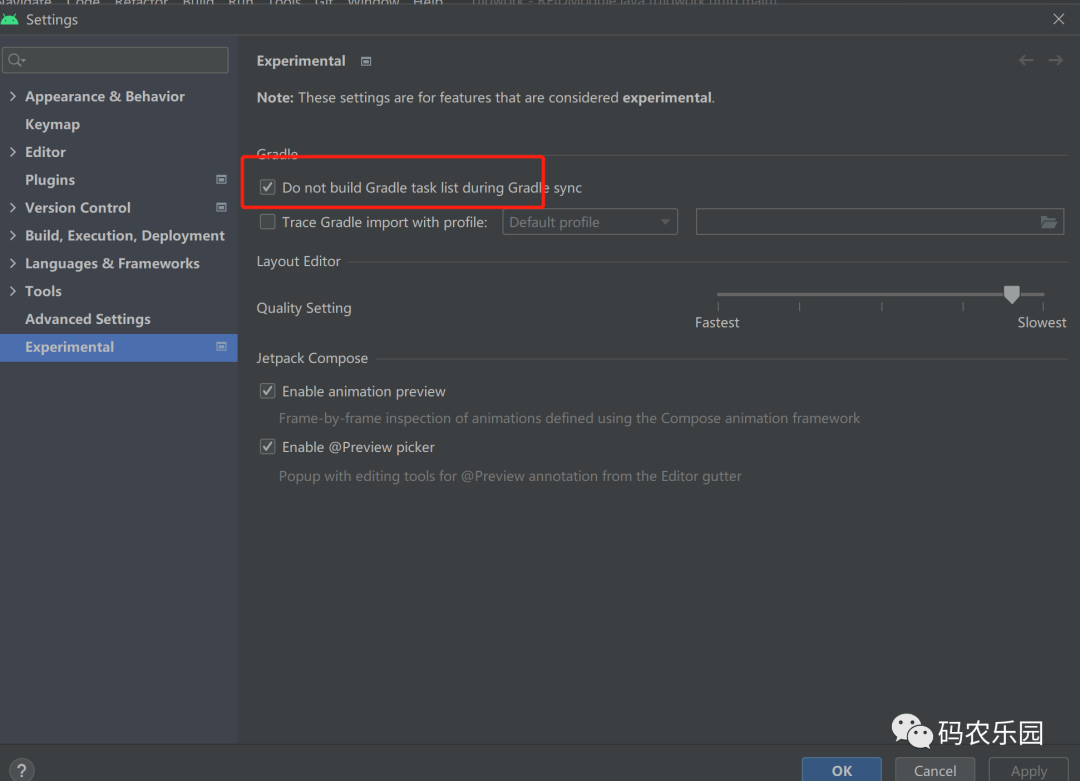Click the project icon on Version Control row
This screenshot has height=781, width=1080.
click(221, 207)
